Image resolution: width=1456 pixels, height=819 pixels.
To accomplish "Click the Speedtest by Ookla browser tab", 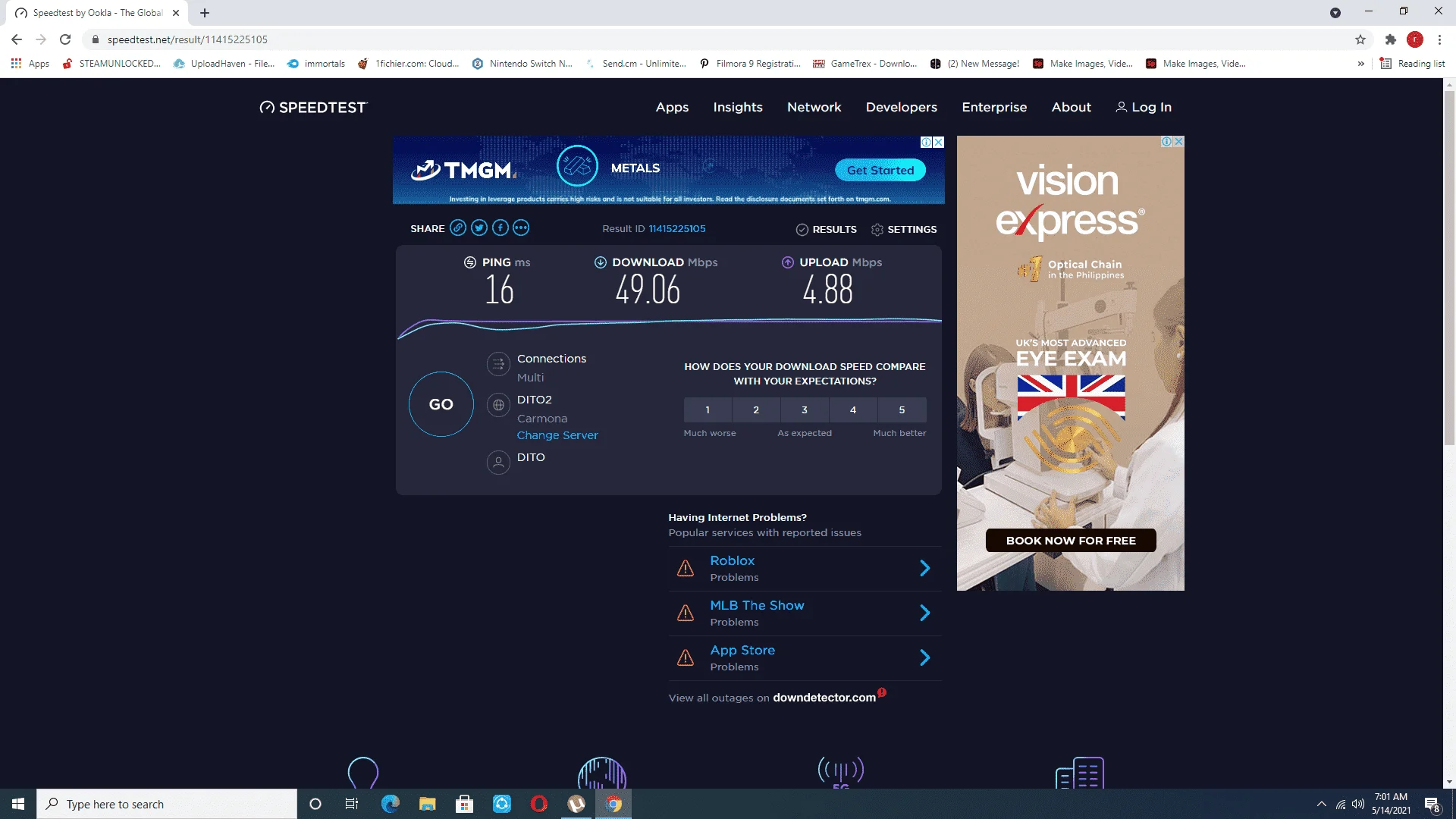I will click(x=99, y=13).
